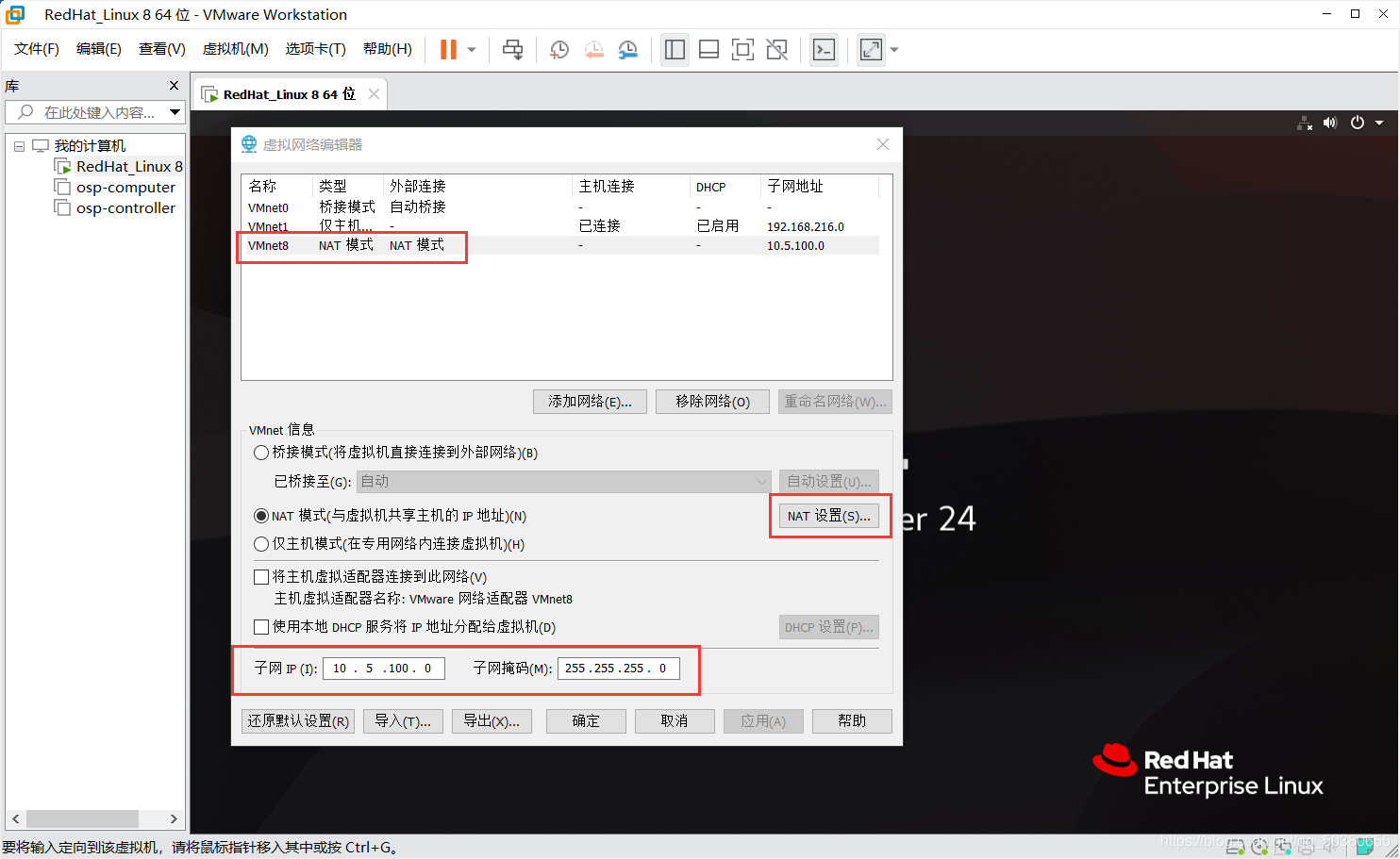Viewport: 1400px width, 859px height.
Task: Click the 添加网络(E)... button
Action: coord(590,402)
